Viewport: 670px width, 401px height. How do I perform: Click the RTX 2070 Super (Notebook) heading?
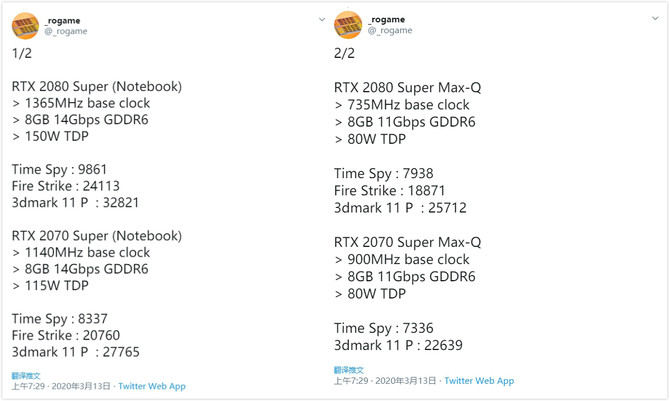(97, 236)
